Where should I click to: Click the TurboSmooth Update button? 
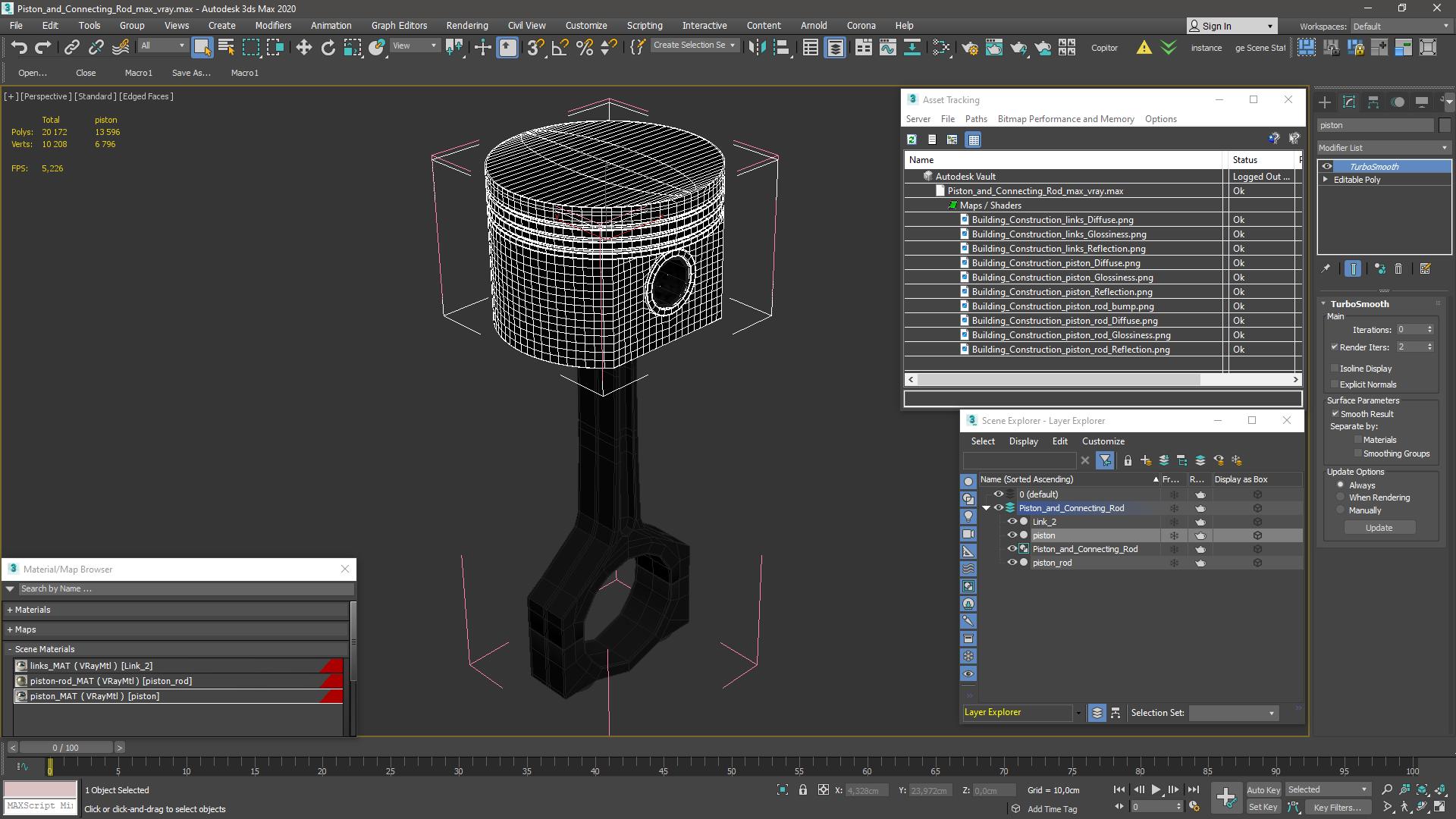[x=1379, y=528]
